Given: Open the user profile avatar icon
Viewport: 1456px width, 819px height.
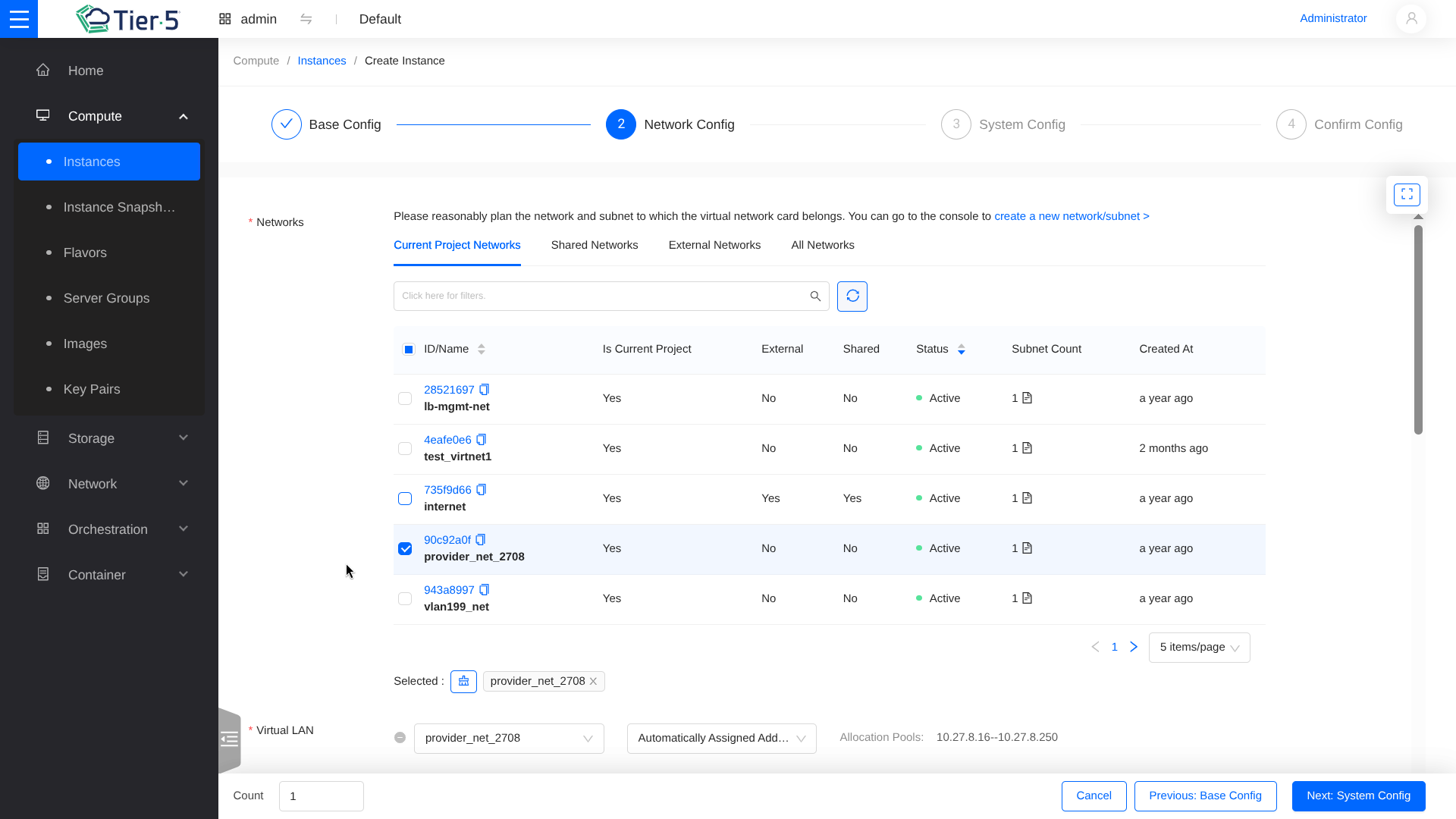Looking at the screenshot, I should click(x=1411, y=19).
